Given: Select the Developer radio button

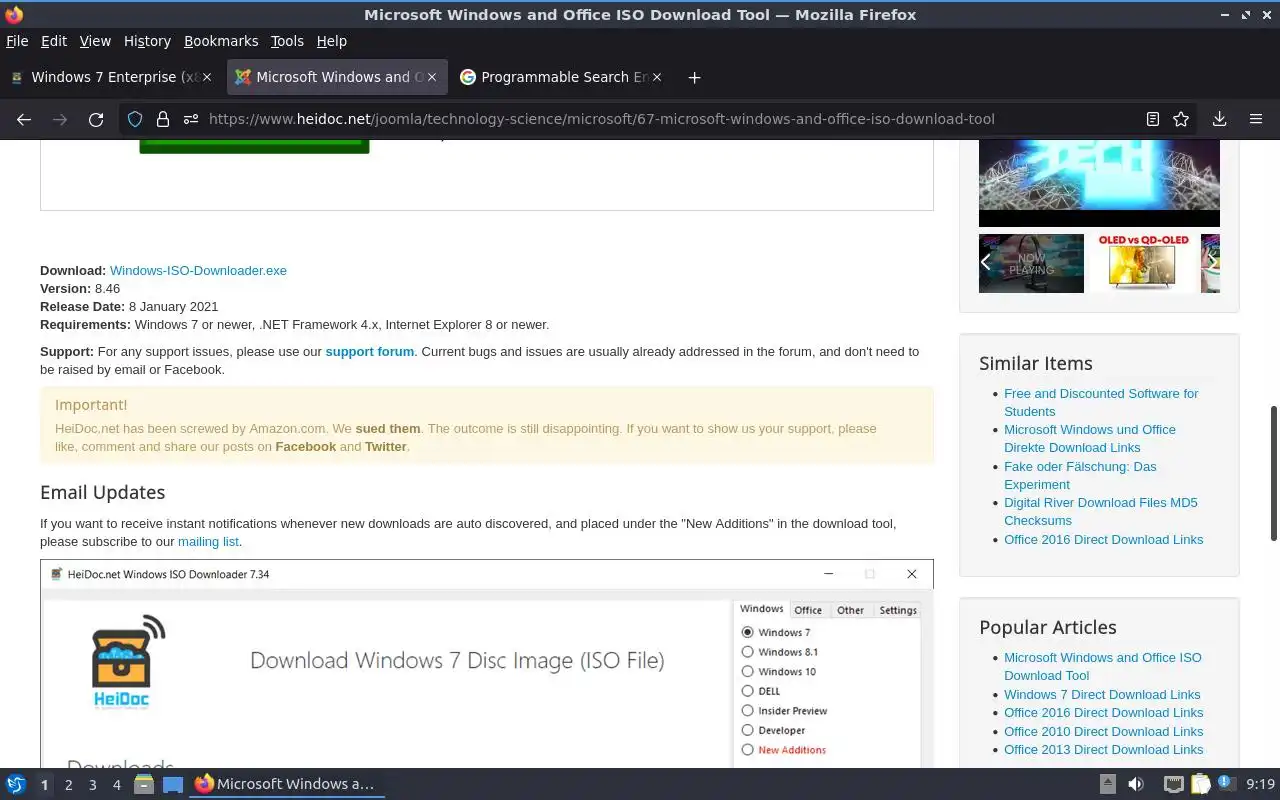Looking at the screenshot, I should 747,730.
